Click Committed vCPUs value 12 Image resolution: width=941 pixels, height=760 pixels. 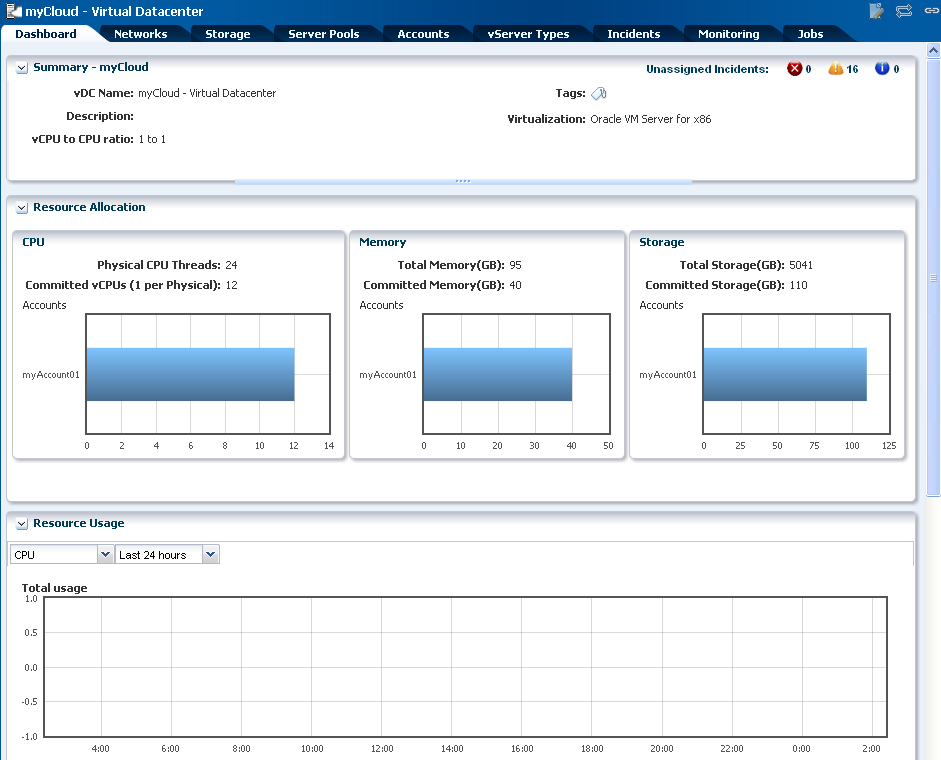click(x=231, y=285)
